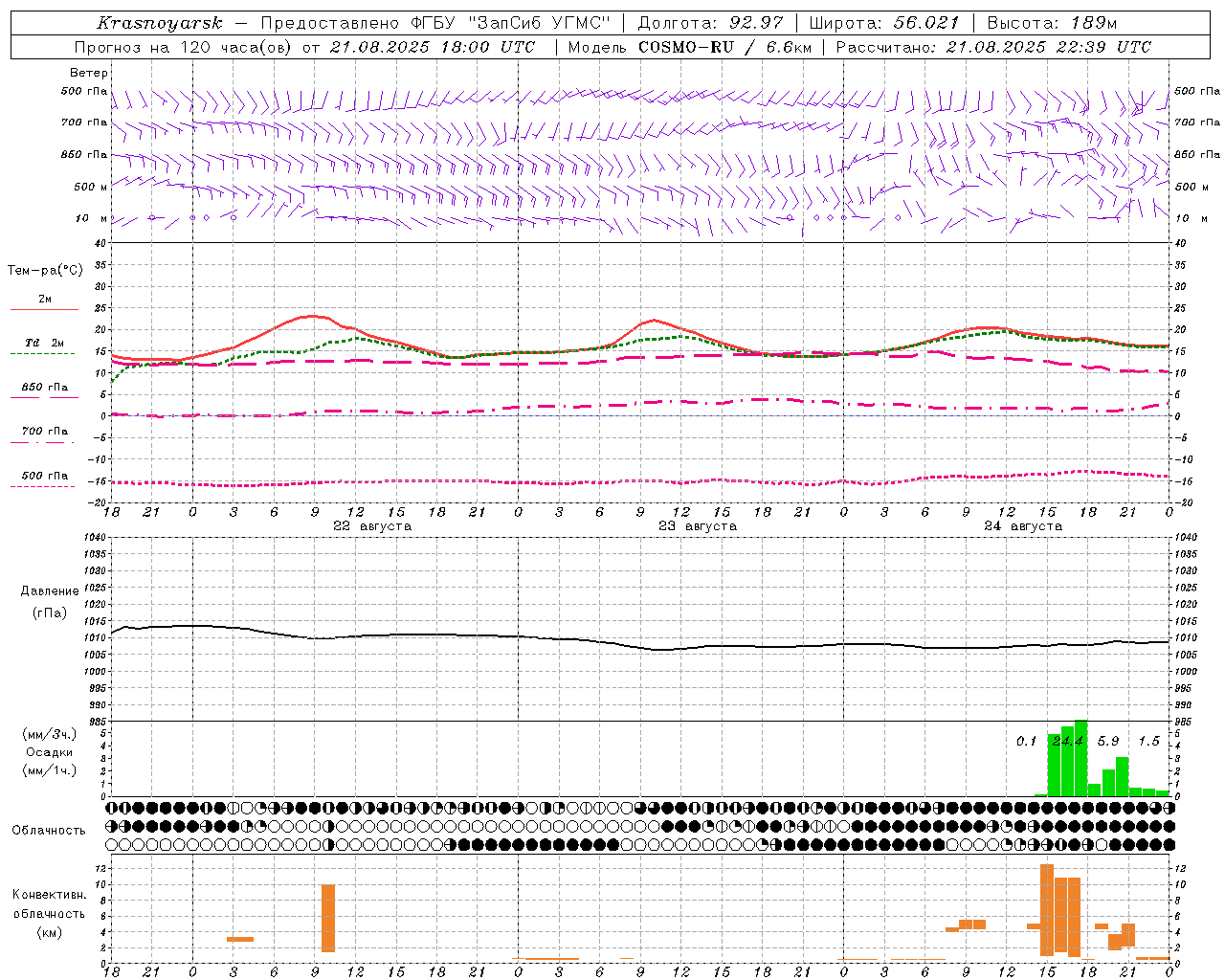Image resolution: width=1225 pixels, height=980 pixels.
Task: Click the '700 гПа' temperature legend entry
Action: [x=45, y=432]
